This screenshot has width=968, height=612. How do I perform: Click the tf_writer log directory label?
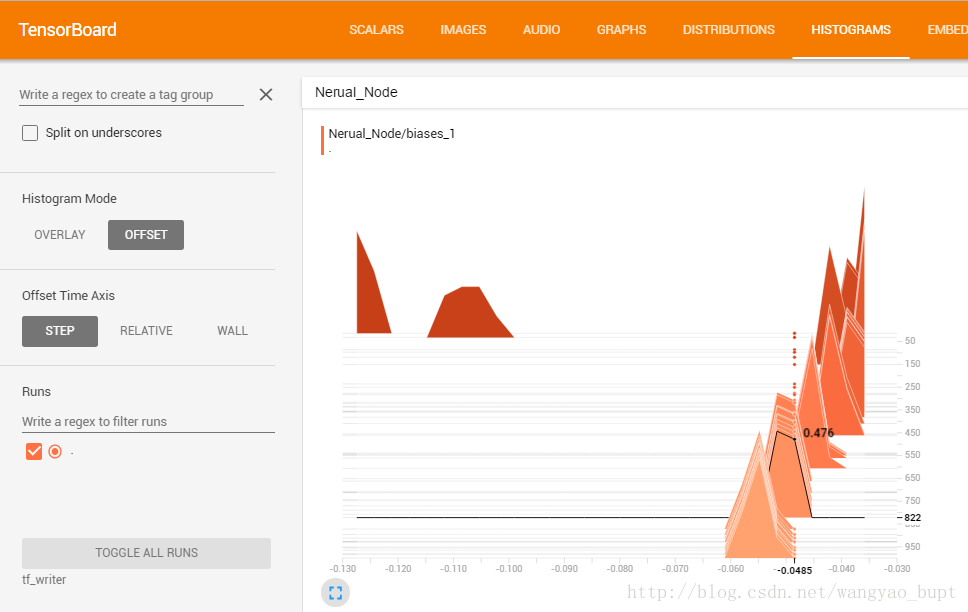coord(44,579)
